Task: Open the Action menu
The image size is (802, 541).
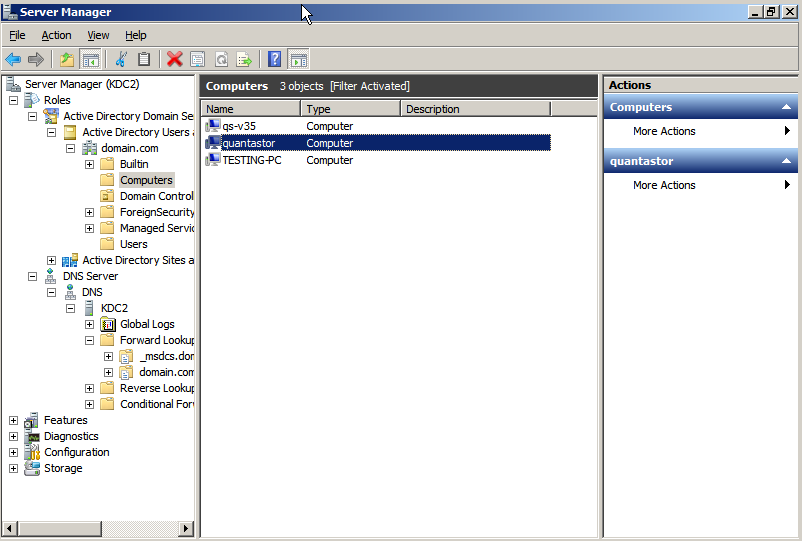Action: (x=56, y=35)
